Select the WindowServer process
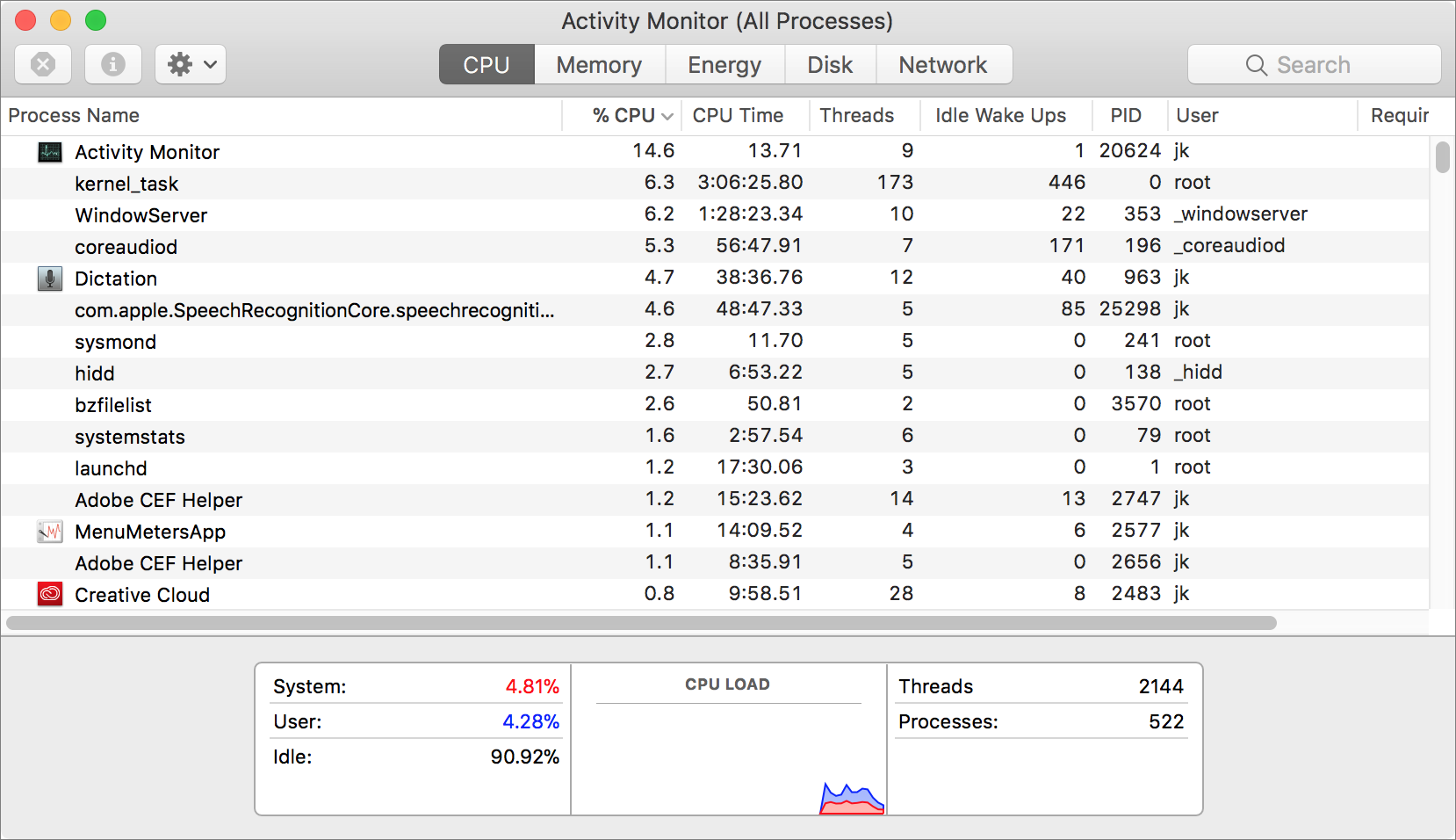 pos(715,214)
